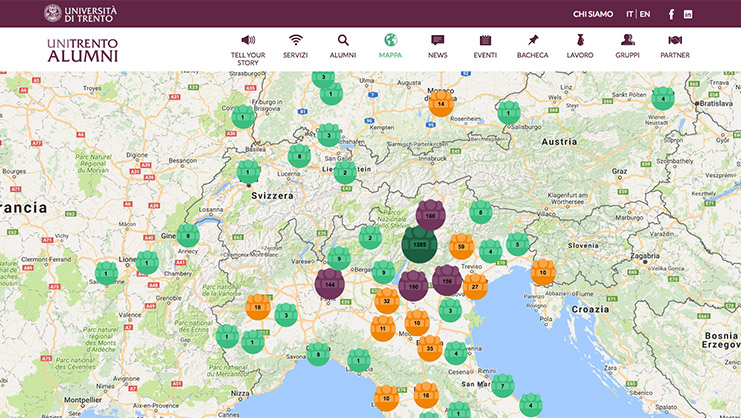741x418 pixels.
Task: Go to the BACHECA menu item
Action: tap(533, 55)
